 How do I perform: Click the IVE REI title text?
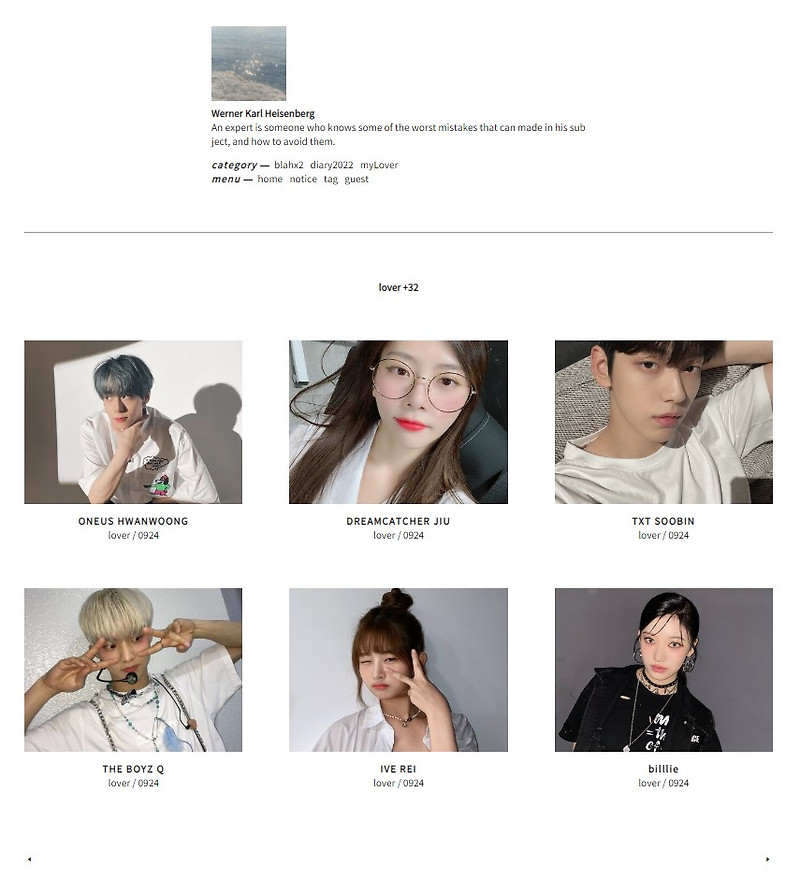click(x=398, y=769)
